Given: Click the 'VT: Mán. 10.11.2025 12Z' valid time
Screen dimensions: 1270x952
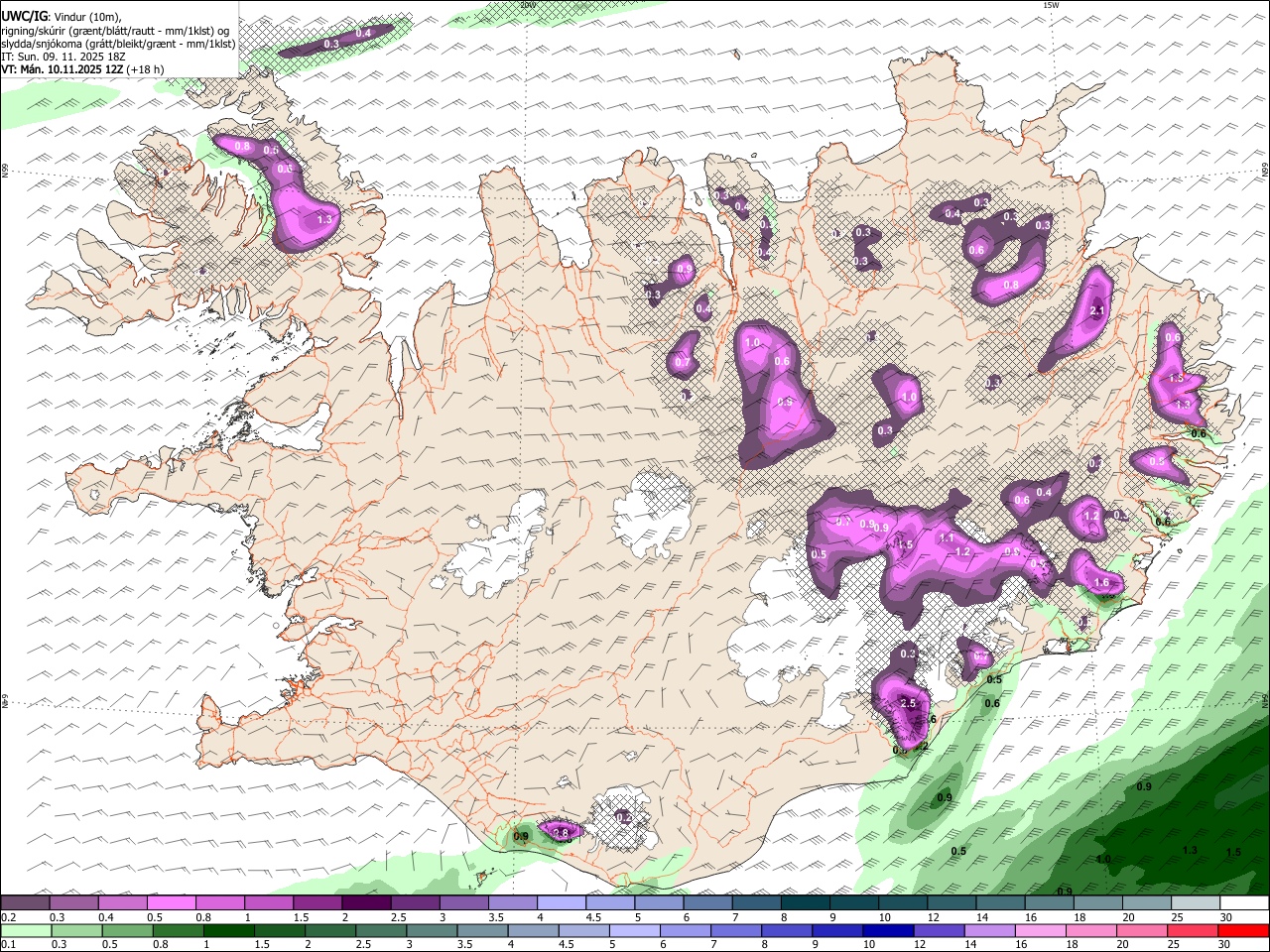Looking at the screenshot, I should [x=62, y=69].
